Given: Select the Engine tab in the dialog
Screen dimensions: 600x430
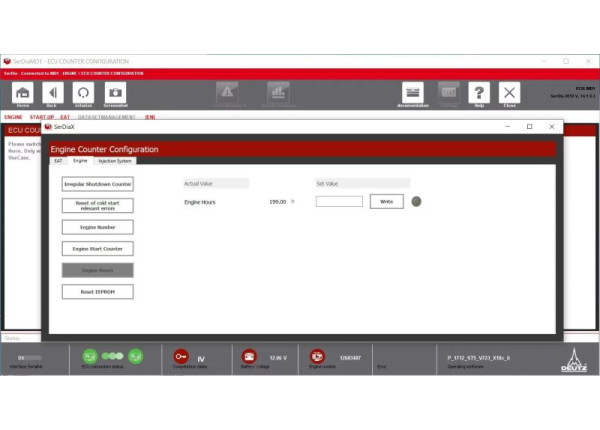Looking at the screenshot, I should [80, 161].
